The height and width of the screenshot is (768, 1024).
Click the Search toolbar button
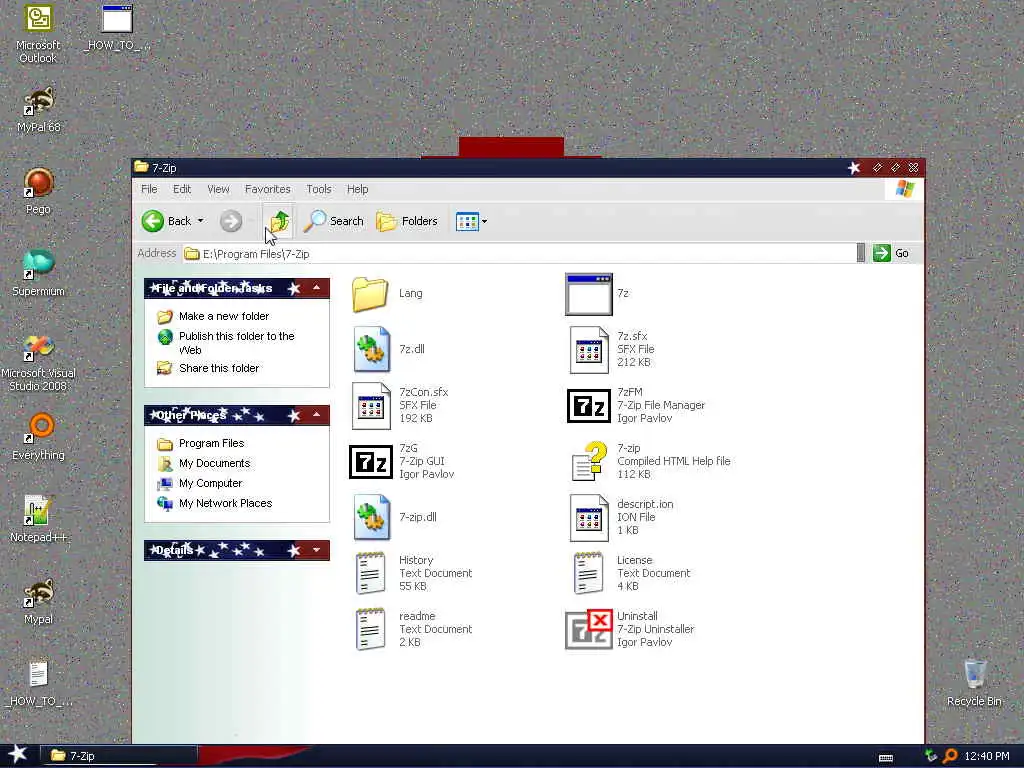click(x=334, y=221)
